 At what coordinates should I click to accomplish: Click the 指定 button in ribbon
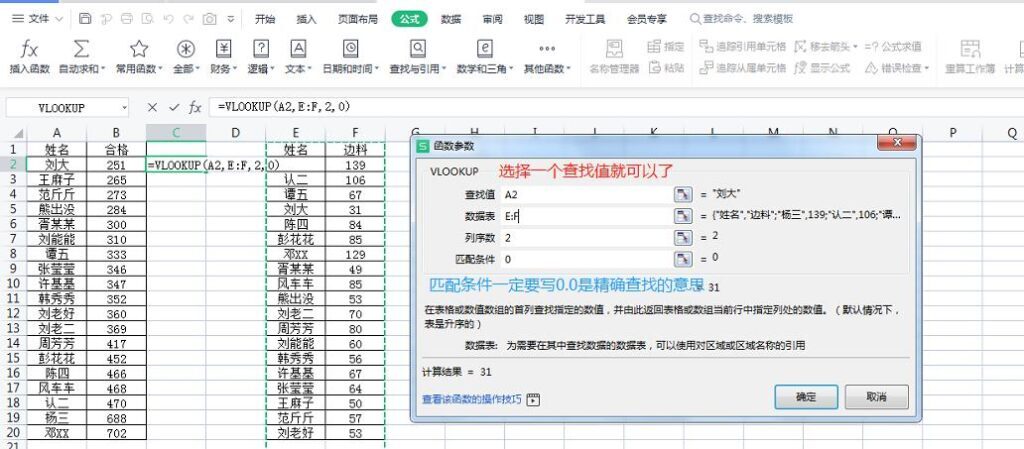(665, 46)
